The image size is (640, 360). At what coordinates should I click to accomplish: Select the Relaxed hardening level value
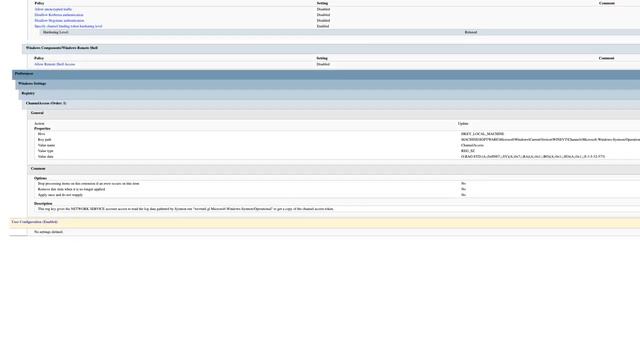tap(471, 32)
